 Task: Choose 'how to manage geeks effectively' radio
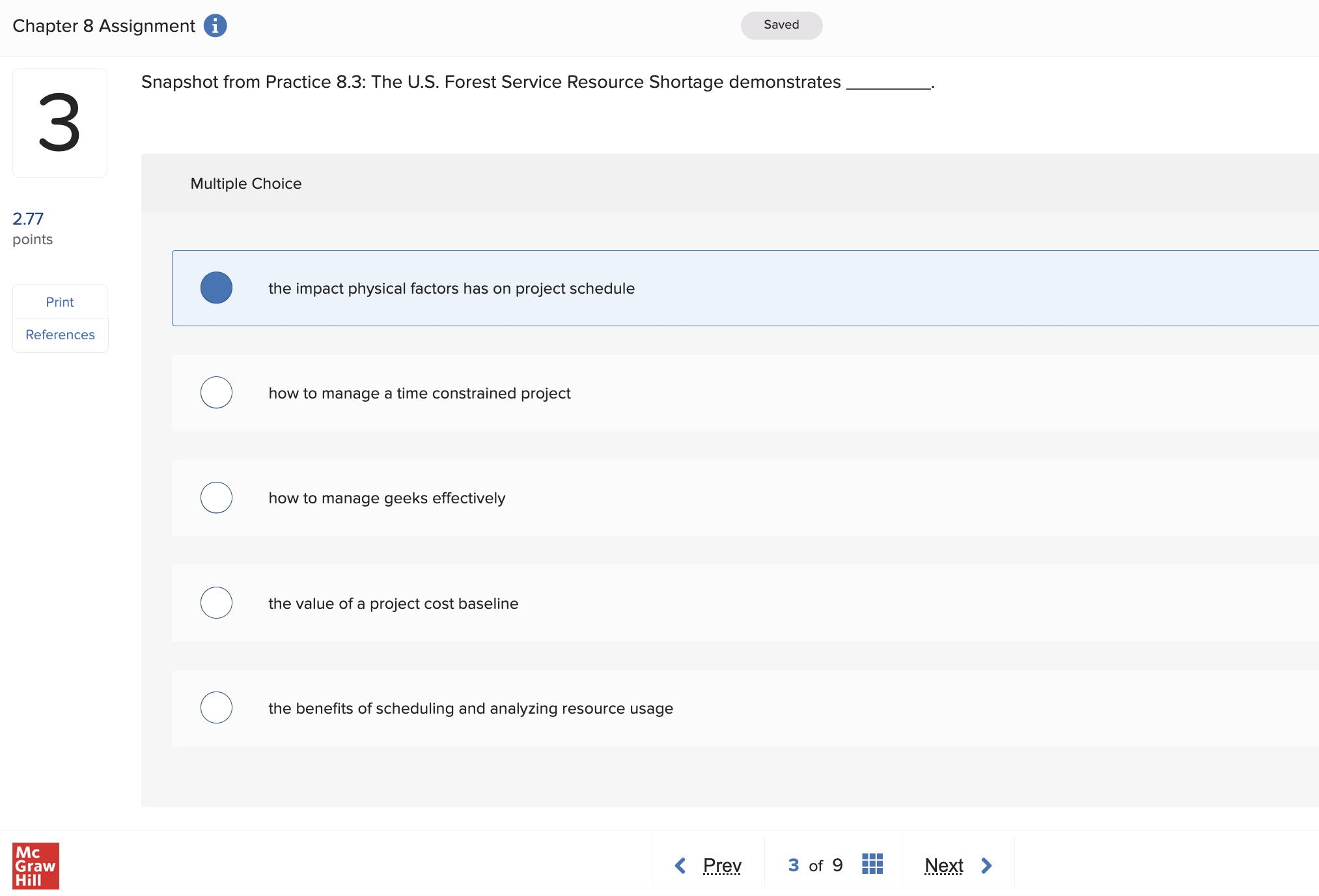216,497
